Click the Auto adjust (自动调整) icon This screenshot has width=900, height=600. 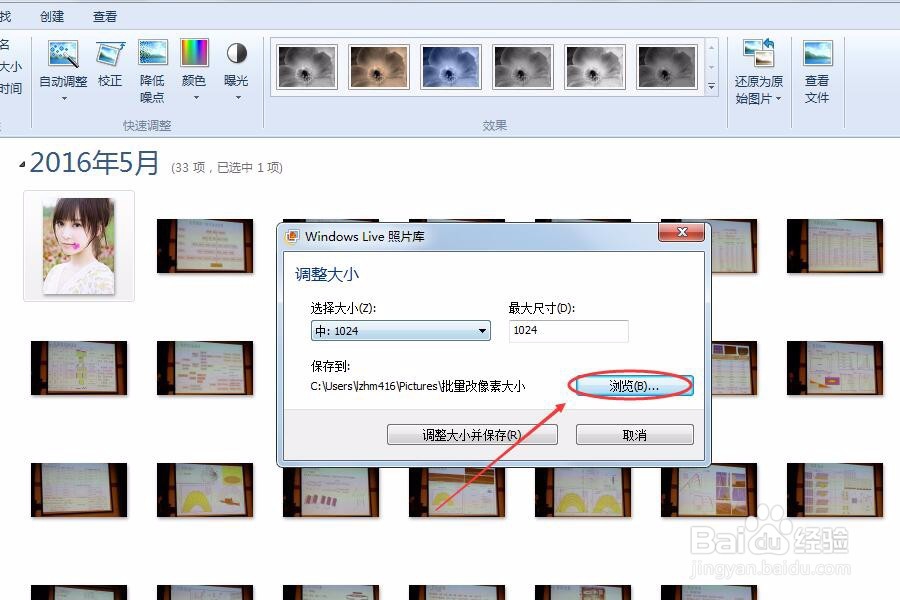(63, 54)
